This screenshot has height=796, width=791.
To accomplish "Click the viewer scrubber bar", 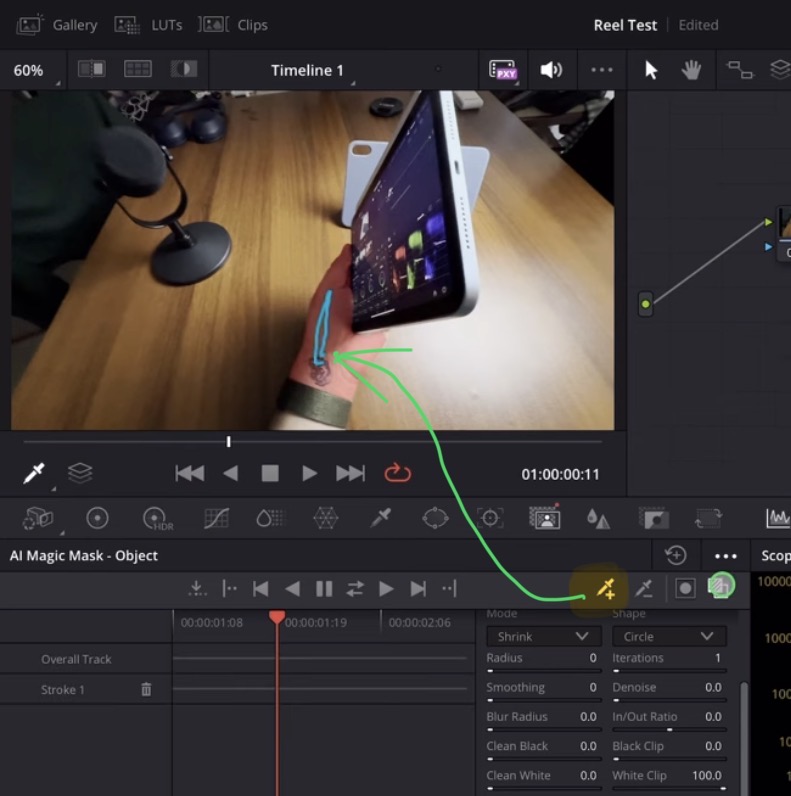I will pyautogui.click(x=400, y=441).
